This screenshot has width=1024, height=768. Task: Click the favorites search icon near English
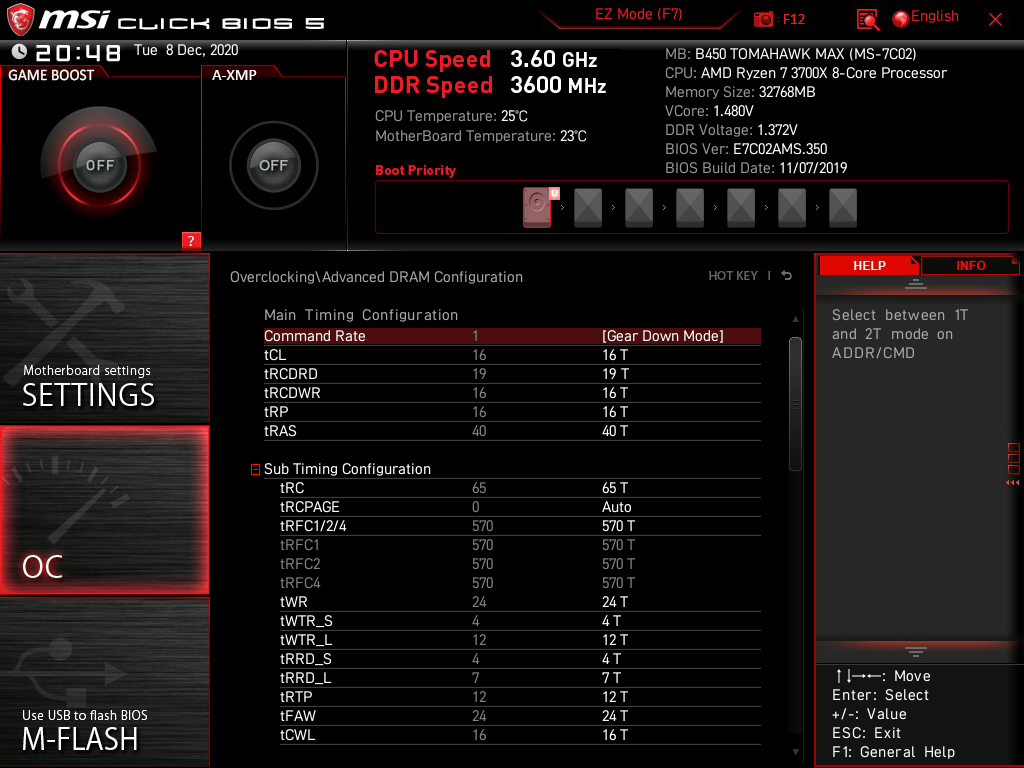tap(867, 17)
